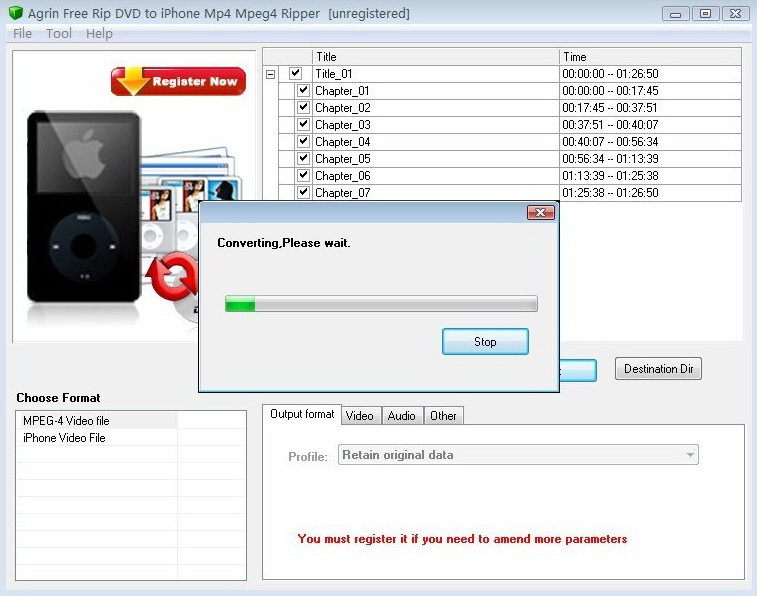Image resolution: width=757 pixels, height=596 pixels.
Task: Toggle the Chapter_02 checkbox
Action: tap(303, 107)
